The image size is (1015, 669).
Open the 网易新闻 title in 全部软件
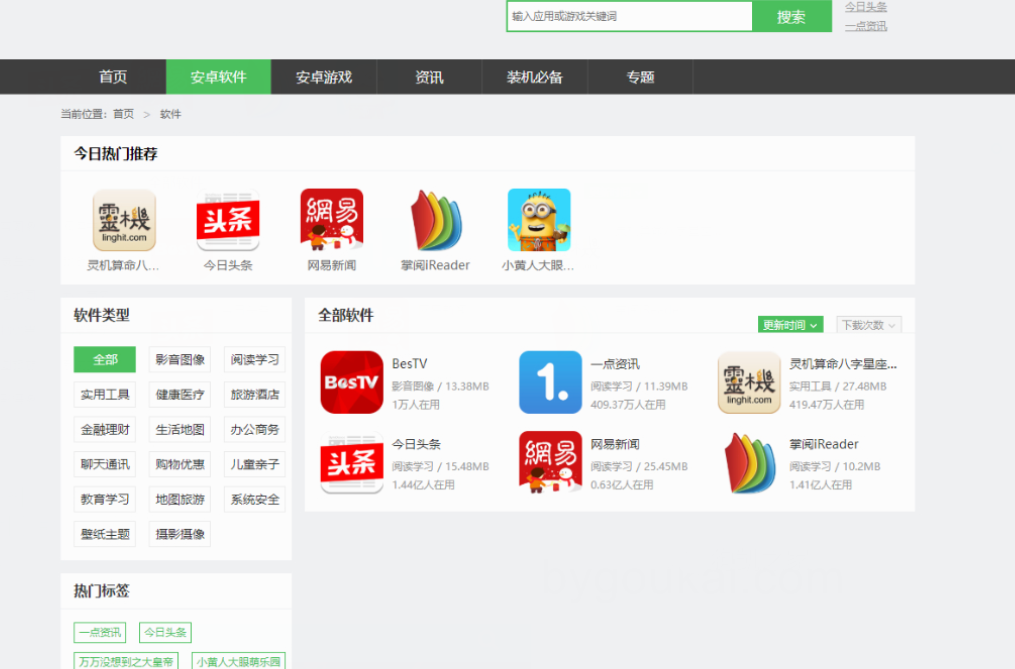point(615,444)
